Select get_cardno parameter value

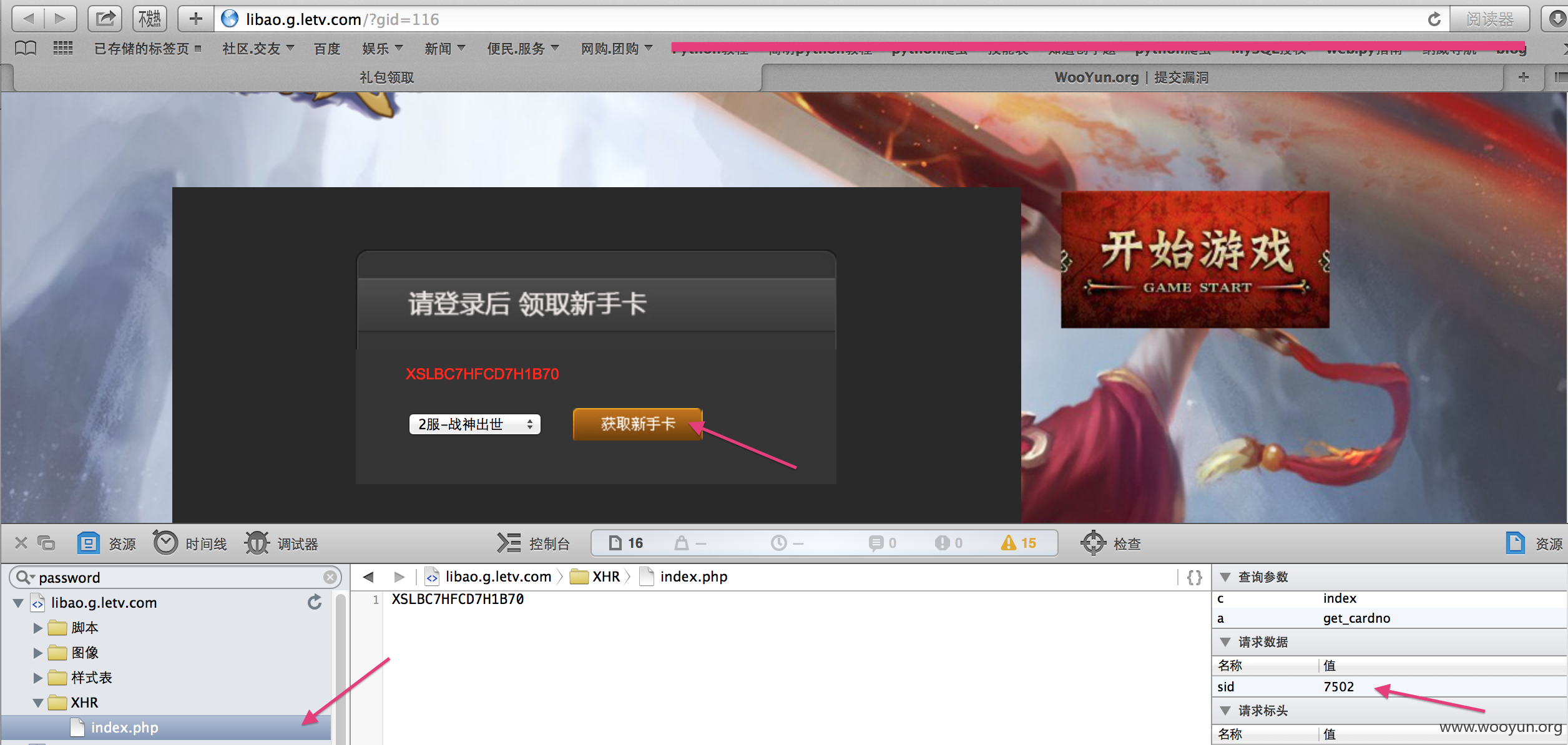pos(1356,618)
